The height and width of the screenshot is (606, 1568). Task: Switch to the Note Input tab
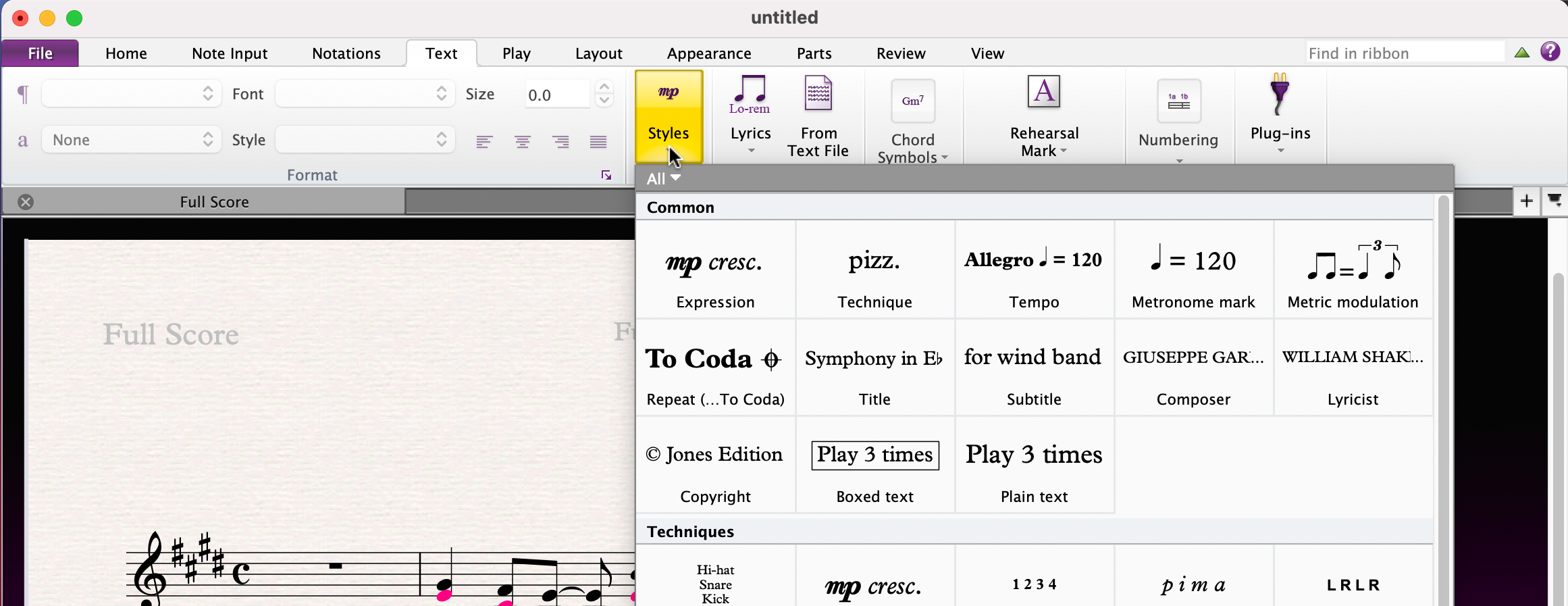point(230,53)
